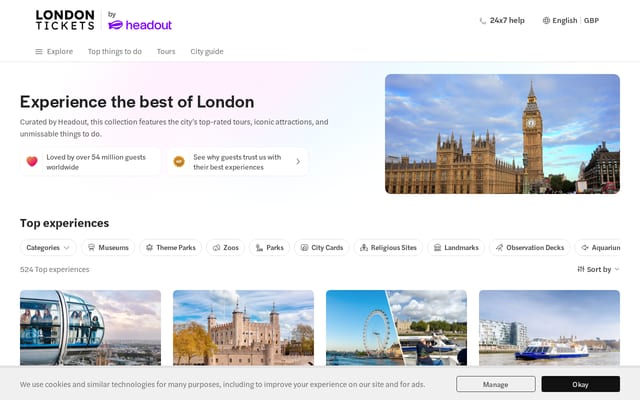640x400 pixels.
Task: Click the Sort by sliders icon
Action: 581,269
